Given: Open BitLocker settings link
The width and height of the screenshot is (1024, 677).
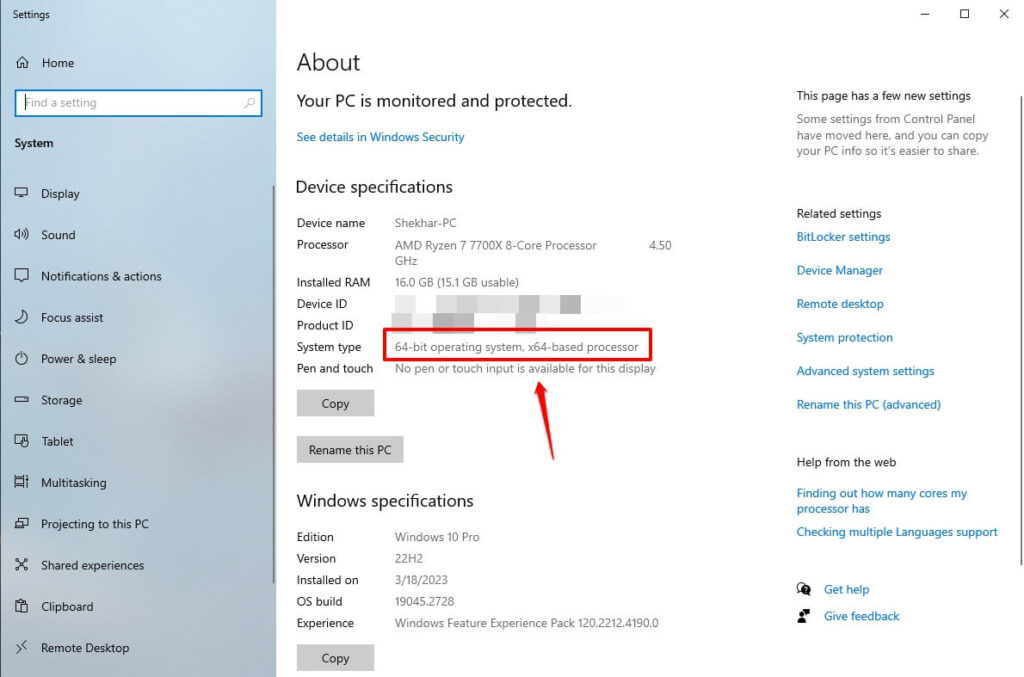Looking at the screenshot, I should point(843,237).
